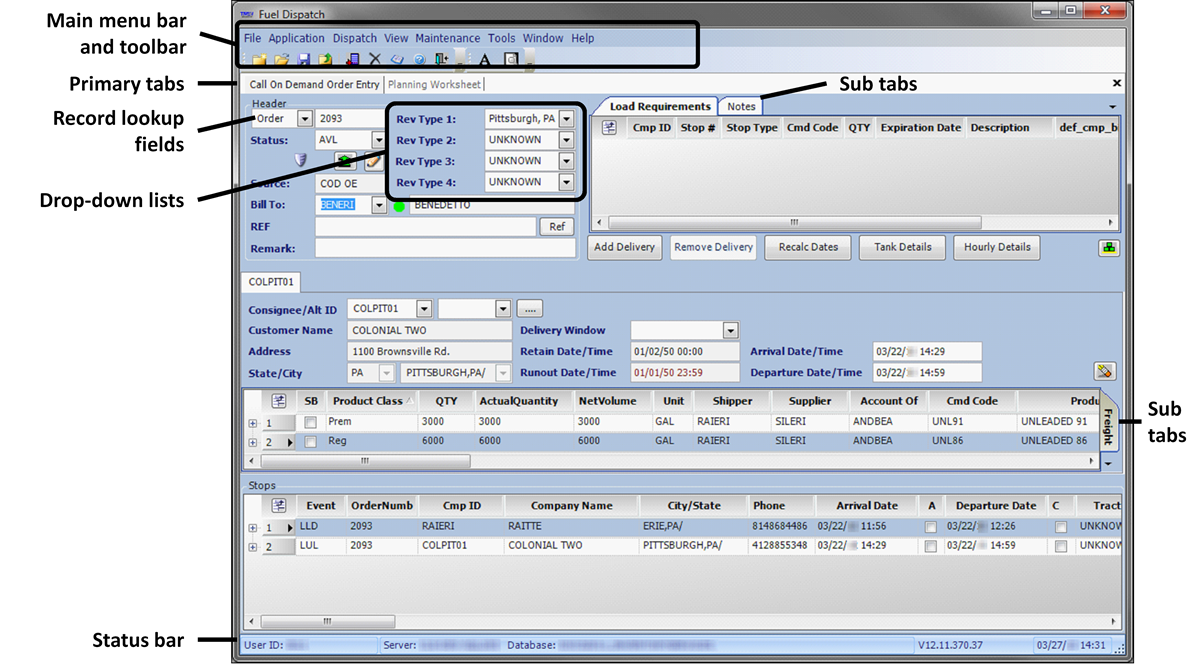The image size is (1200, 666).
Task: Toggle the C checkbox on the LUL stop row
Action: click(1061, 547)
